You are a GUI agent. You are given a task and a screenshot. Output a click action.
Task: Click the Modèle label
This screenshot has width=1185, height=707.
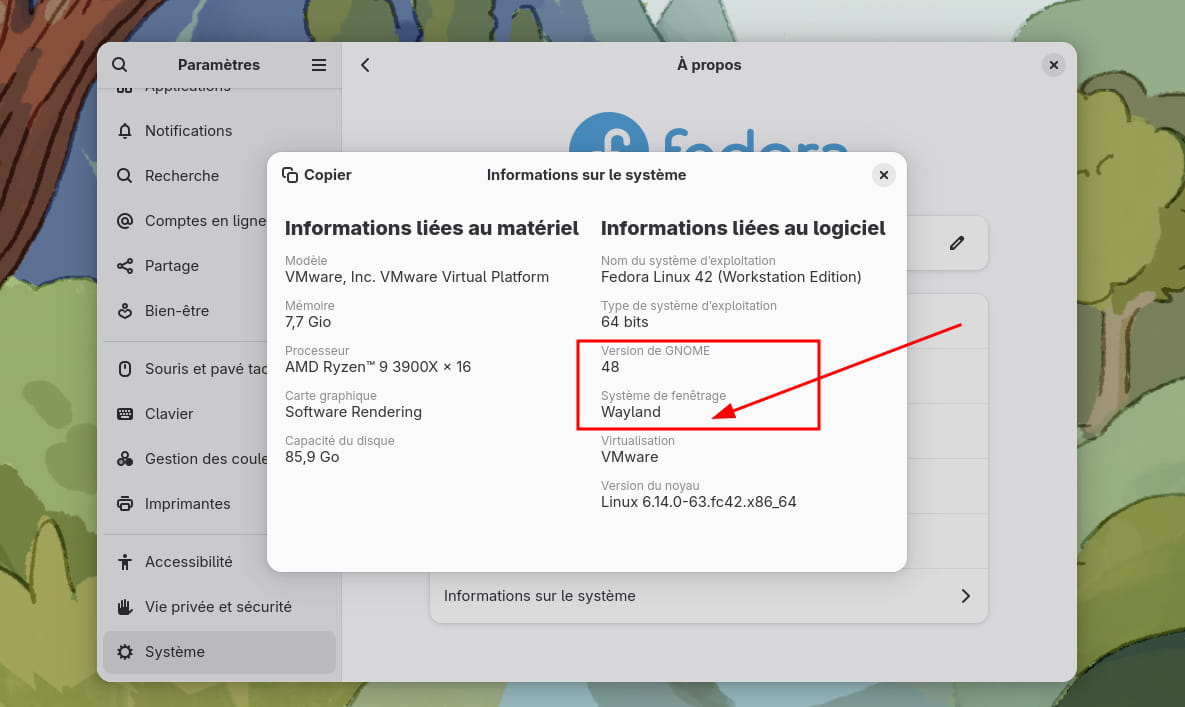click(306, 261)
